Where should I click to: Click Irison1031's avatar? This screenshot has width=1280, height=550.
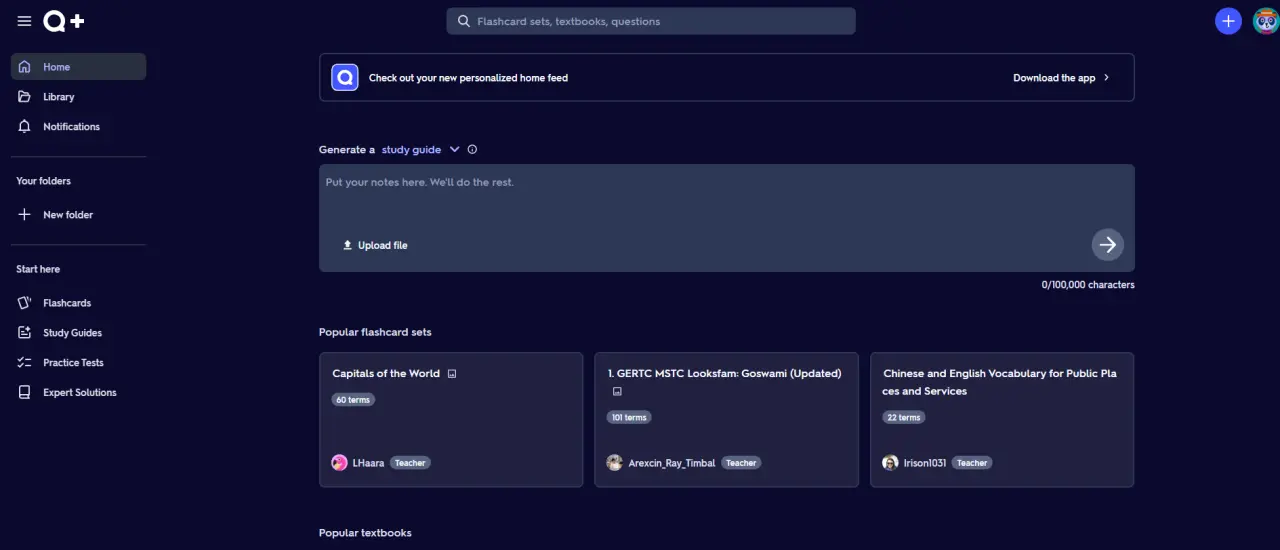890,463
